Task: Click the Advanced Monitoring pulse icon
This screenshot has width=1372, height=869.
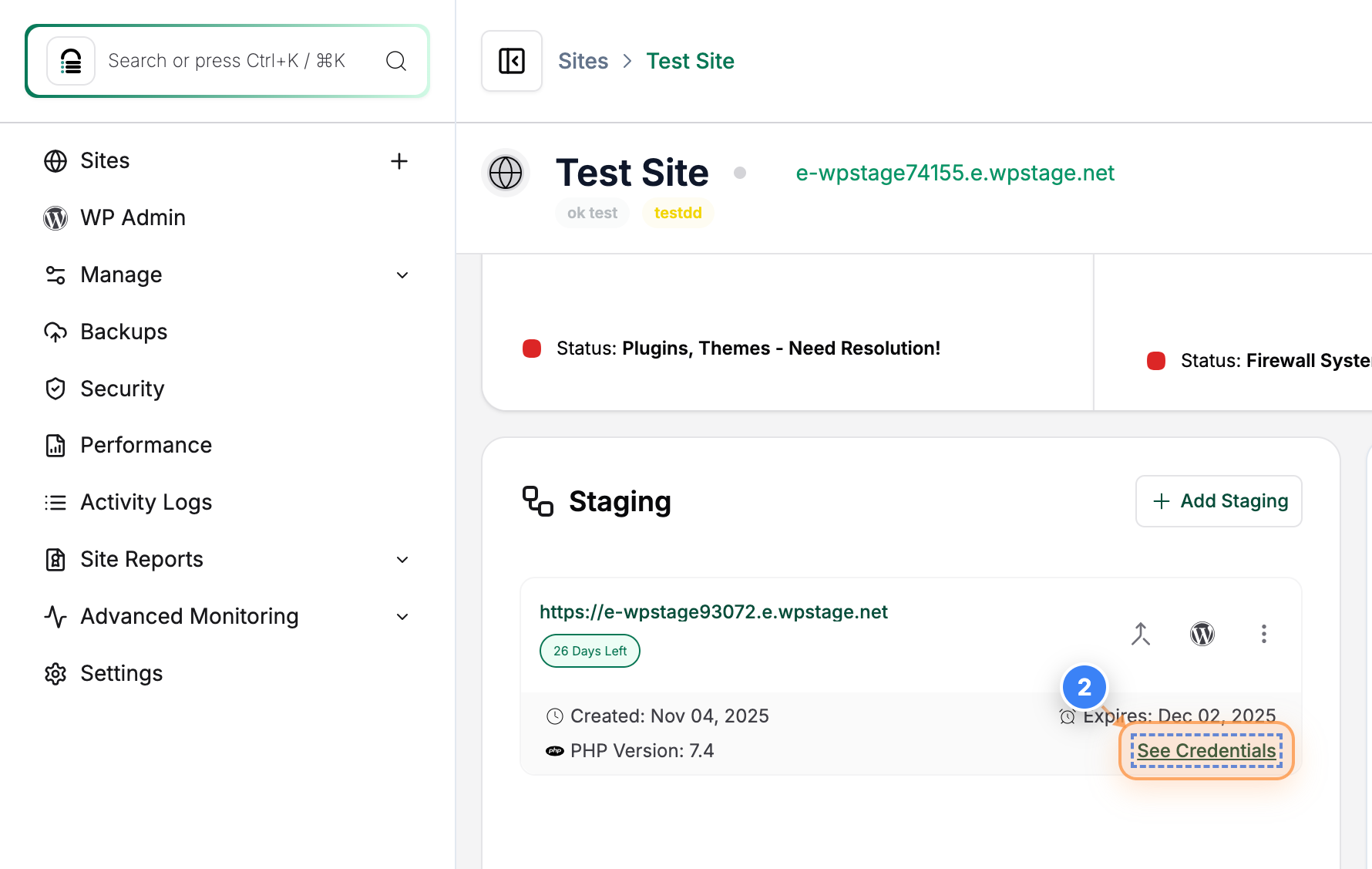Action: point(55,617)
